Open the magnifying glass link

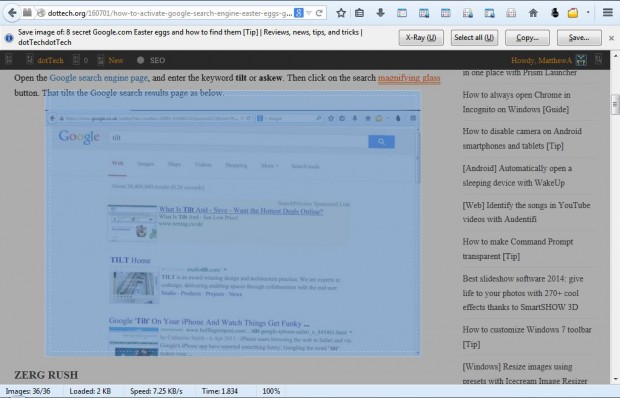click(409, 78)
